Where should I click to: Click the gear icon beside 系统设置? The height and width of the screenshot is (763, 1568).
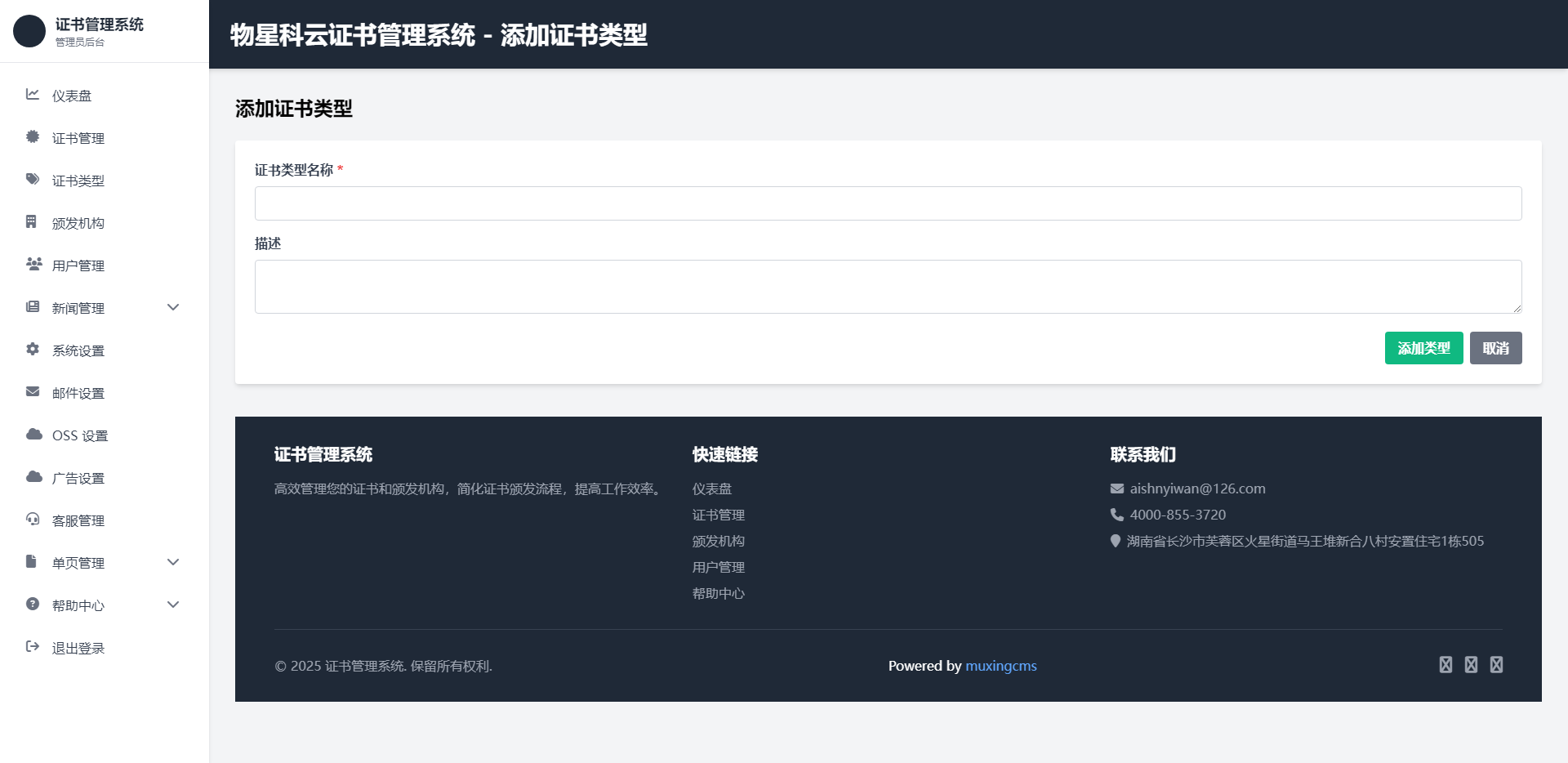pos(33,349)
